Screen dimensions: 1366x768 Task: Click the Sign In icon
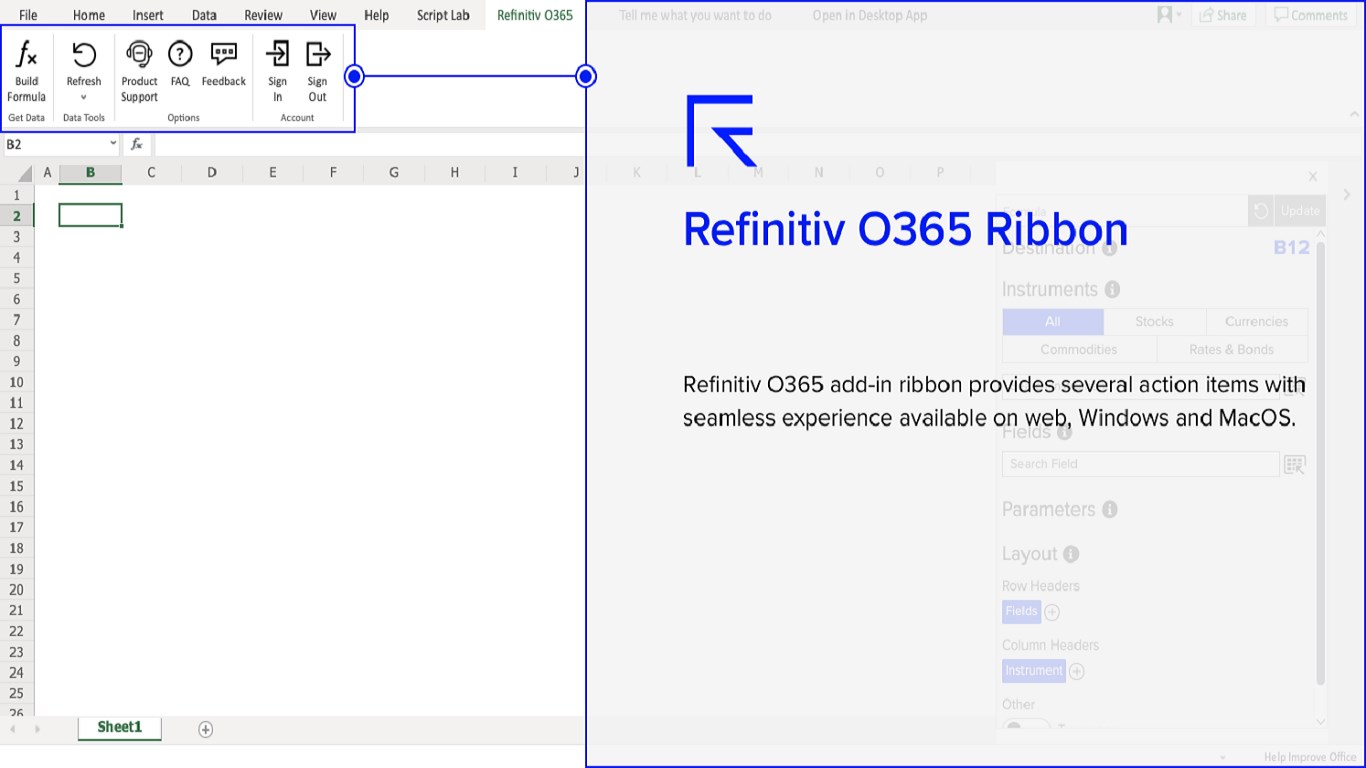[x=277, y=54]
